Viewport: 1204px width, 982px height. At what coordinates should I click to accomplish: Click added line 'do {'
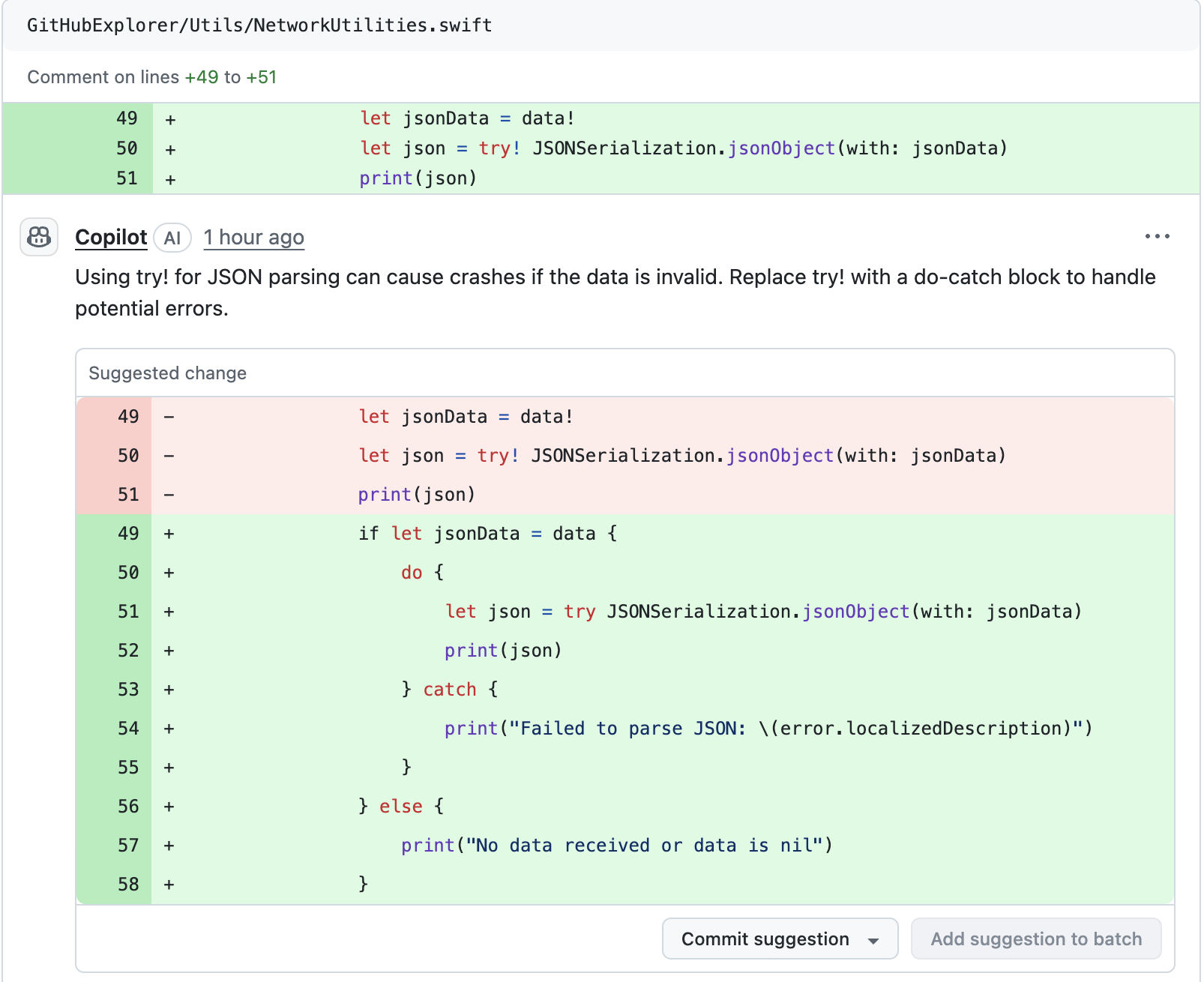coord(625,573)
